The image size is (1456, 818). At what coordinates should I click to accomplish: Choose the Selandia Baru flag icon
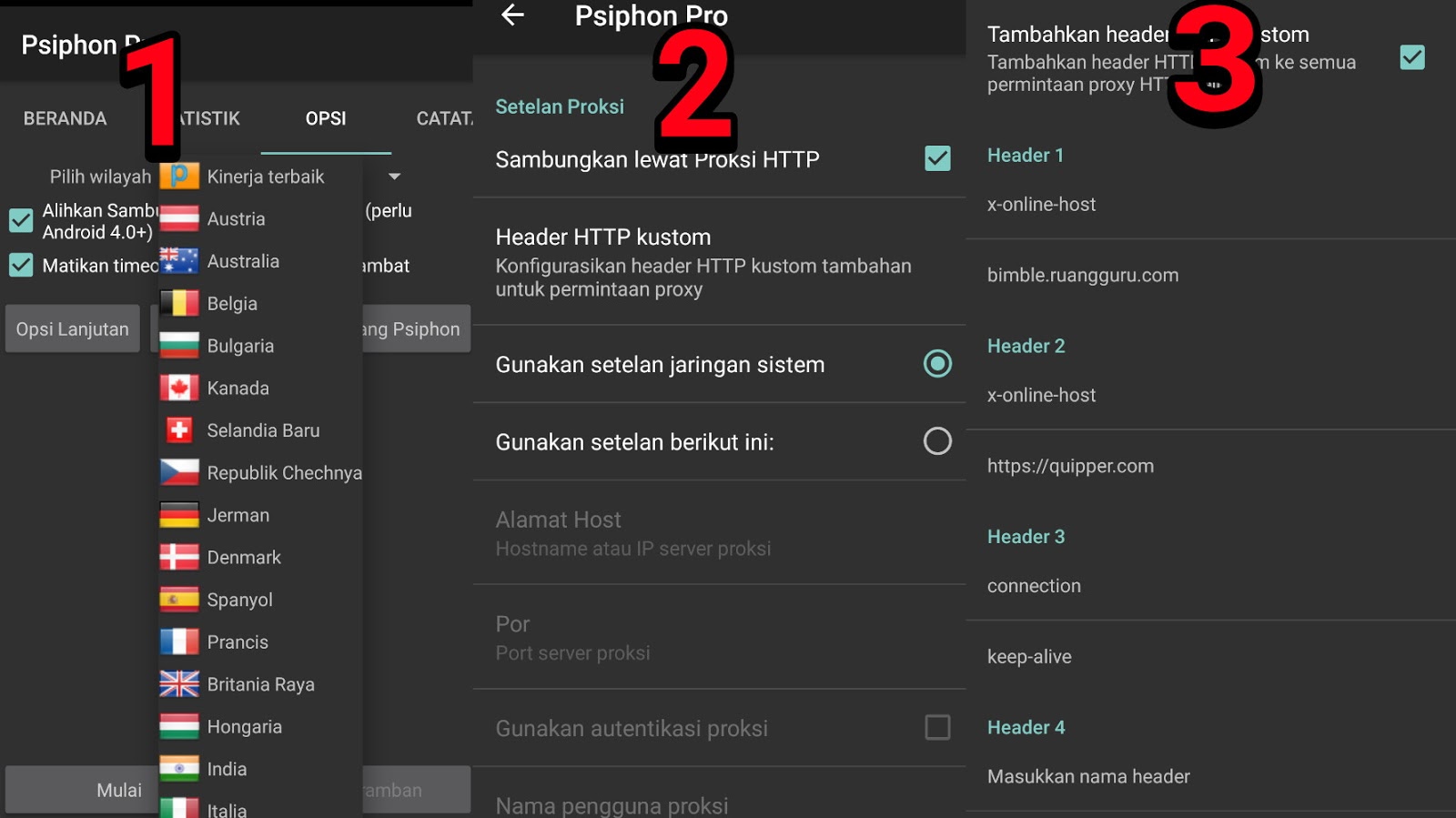179,430
